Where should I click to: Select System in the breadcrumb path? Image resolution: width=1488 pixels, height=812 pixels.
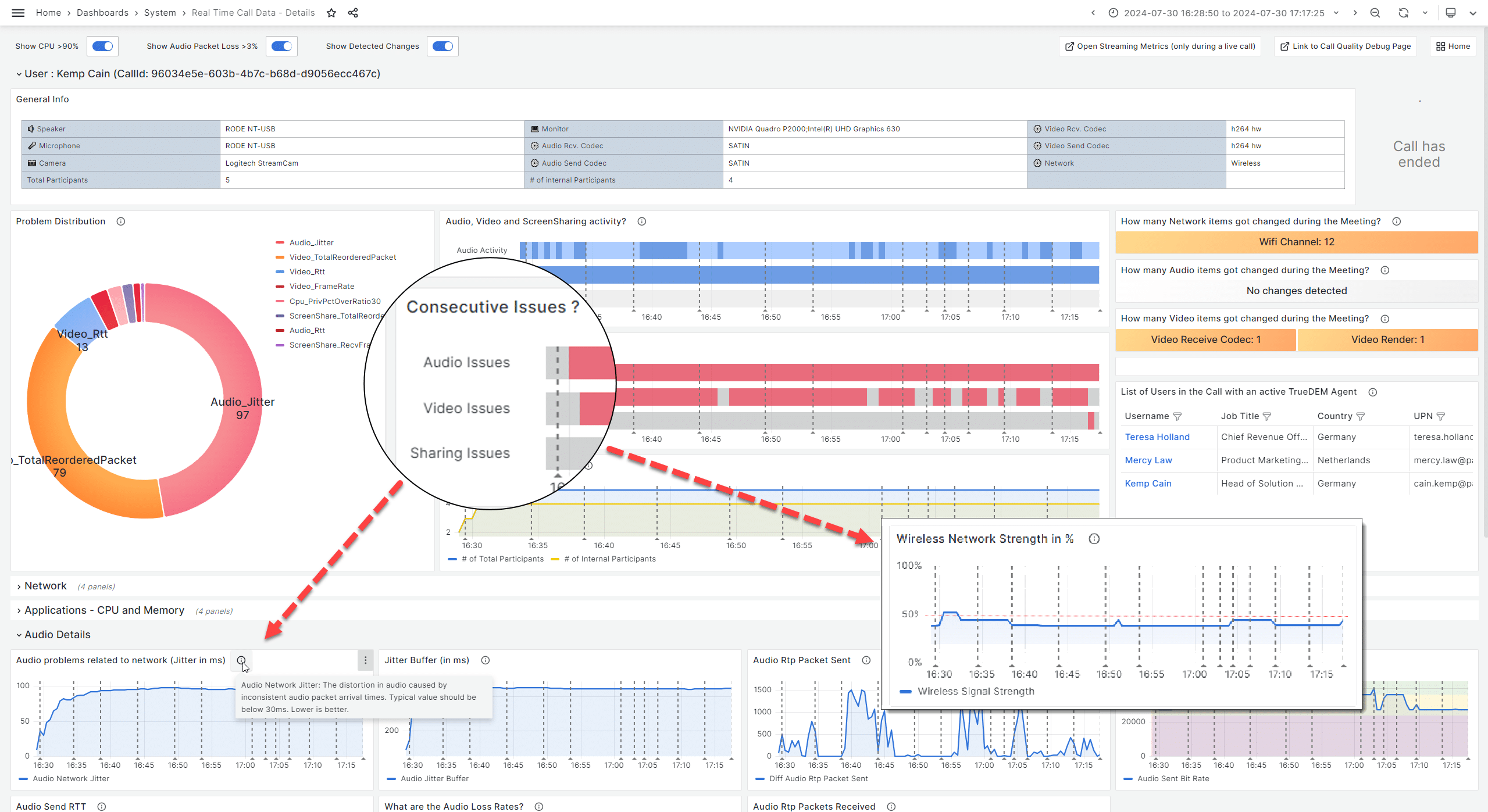(160, 13)
